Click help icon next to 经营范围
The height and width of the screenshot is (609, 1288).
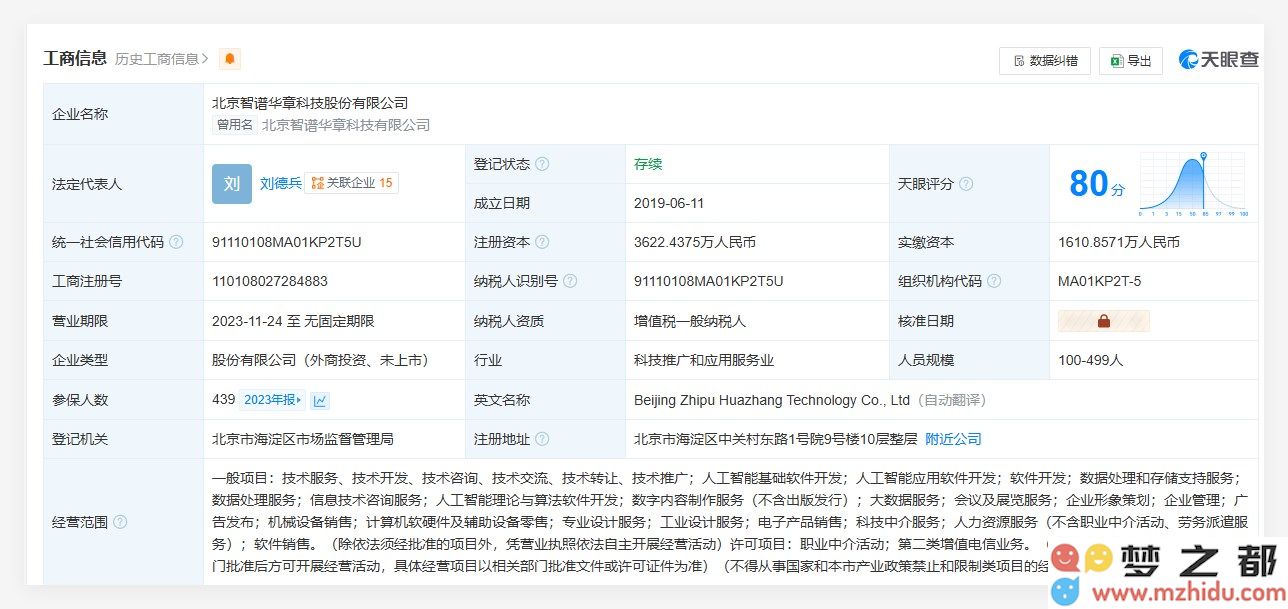(120, 522)
